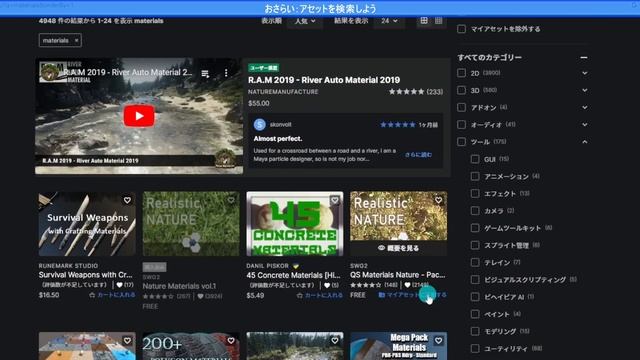640x360 pixels.
Task: Favorite the Nature Materials vol.1 asset
Action: coord(231,200)
